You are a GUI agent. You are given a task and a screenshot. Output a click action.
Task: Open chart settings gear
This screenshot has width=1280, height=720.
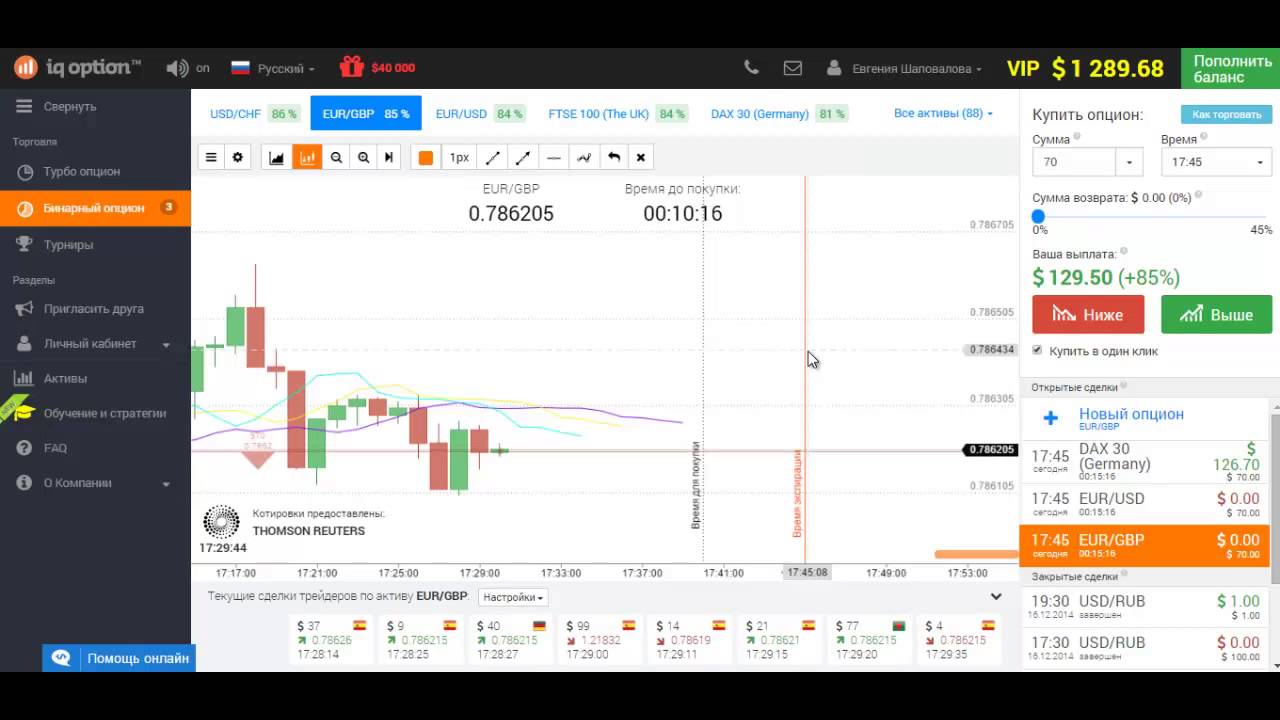(237, 157)
